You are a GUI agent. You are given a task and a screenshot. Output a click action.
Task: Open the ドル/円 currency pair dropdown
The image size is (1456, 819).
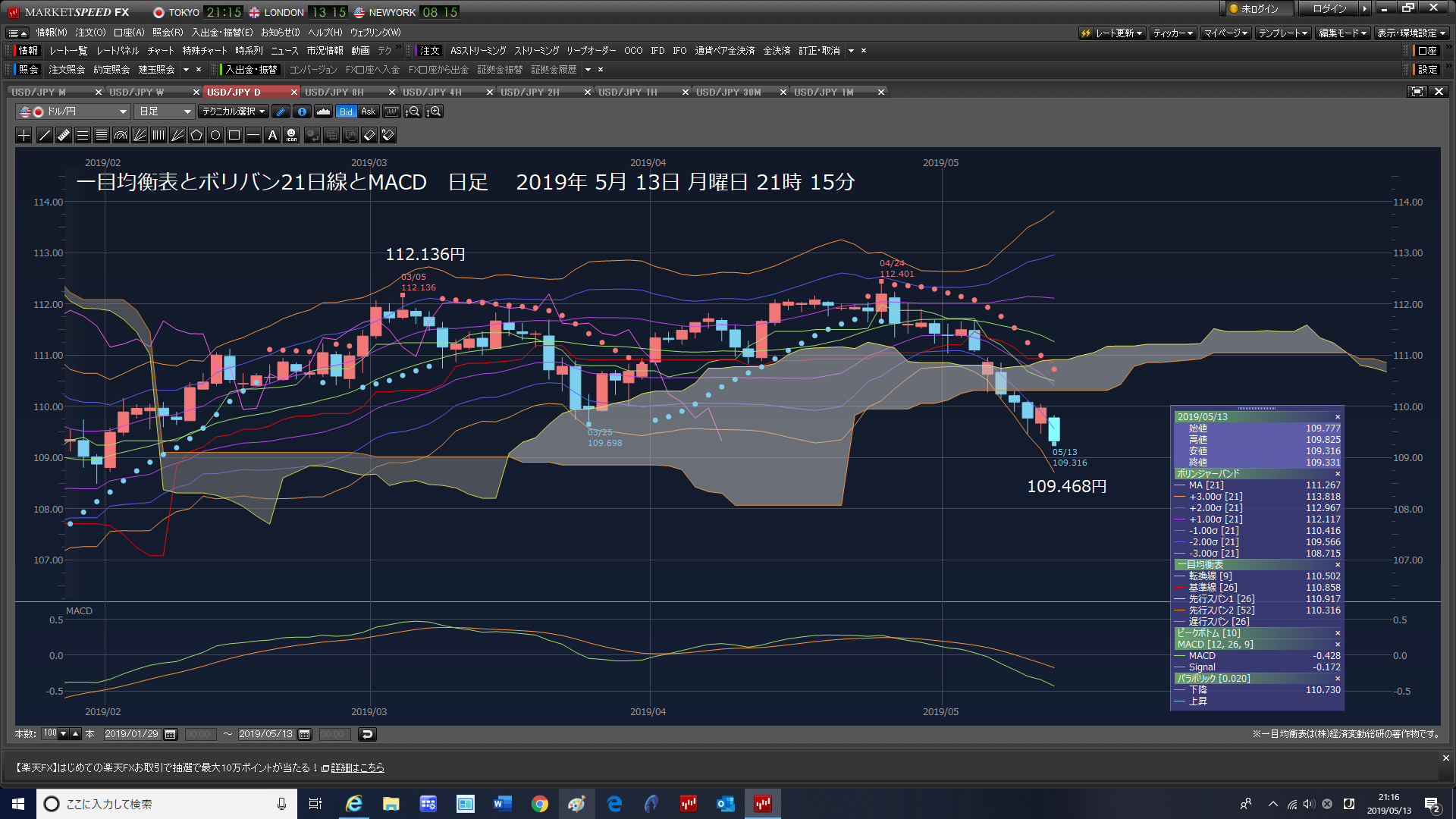[x=73, y=111]
